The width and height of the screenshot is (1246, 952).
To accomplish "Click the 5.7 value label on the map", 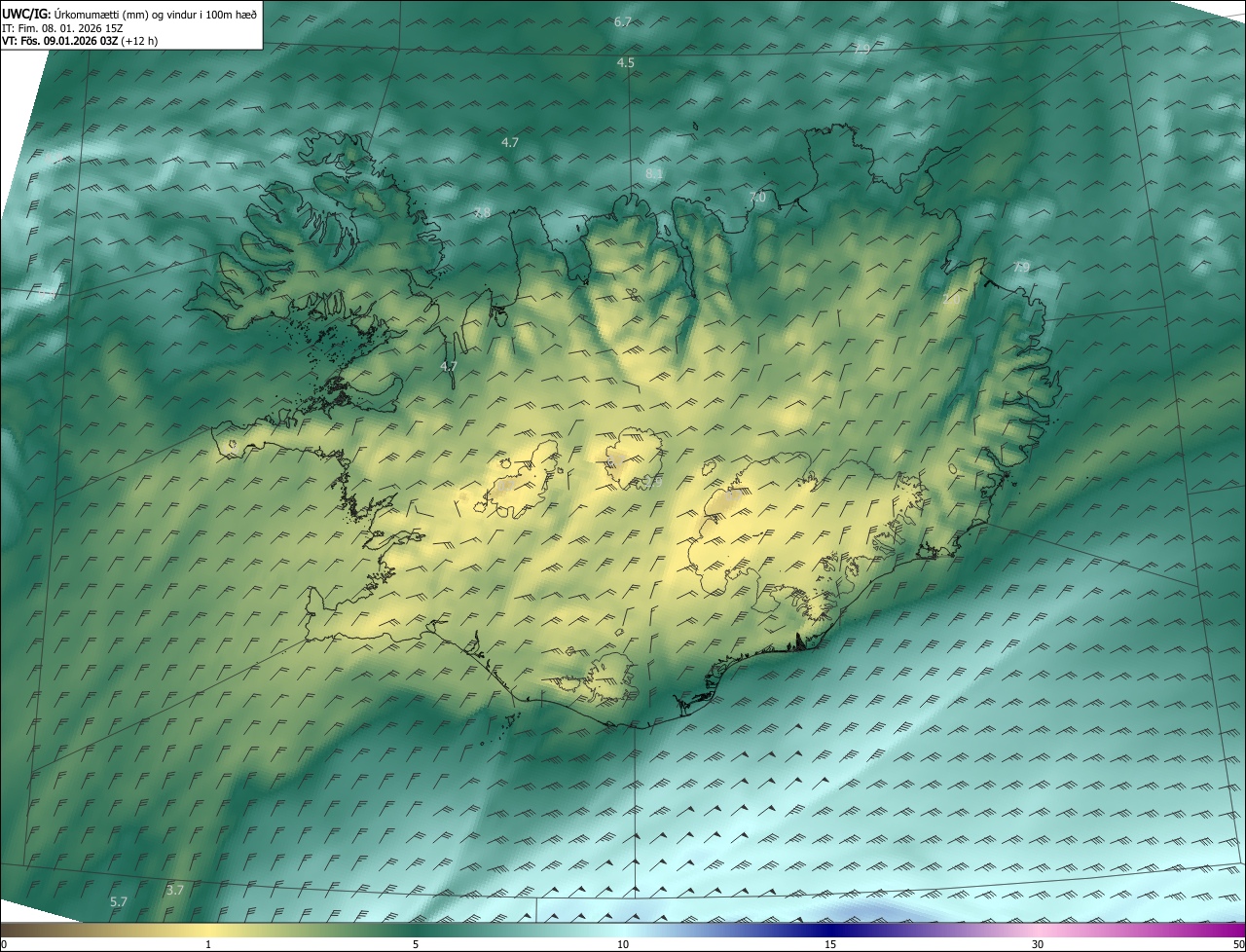I will [x=119, y=902].
